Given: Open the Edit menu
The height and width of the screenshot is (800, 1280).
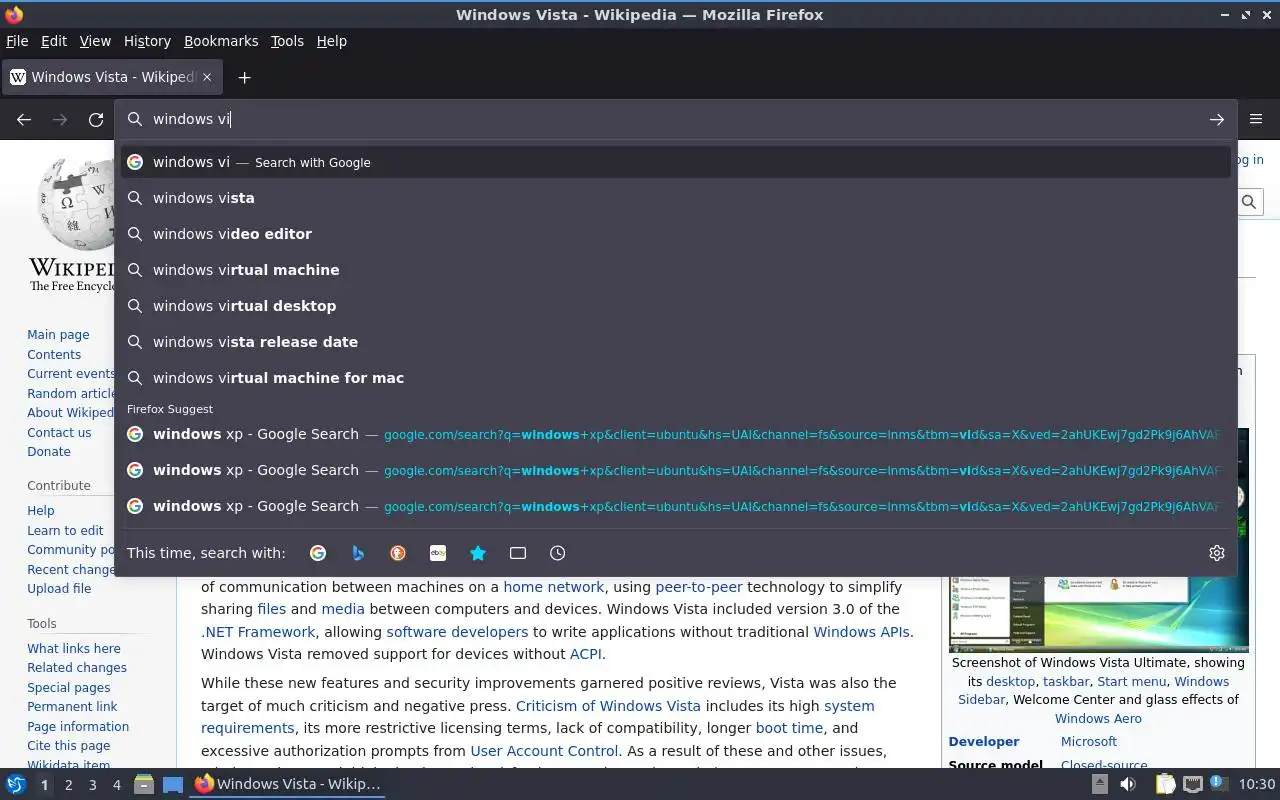Looking at the screenshot, I should pyautogui.click(x=54, y=41).
